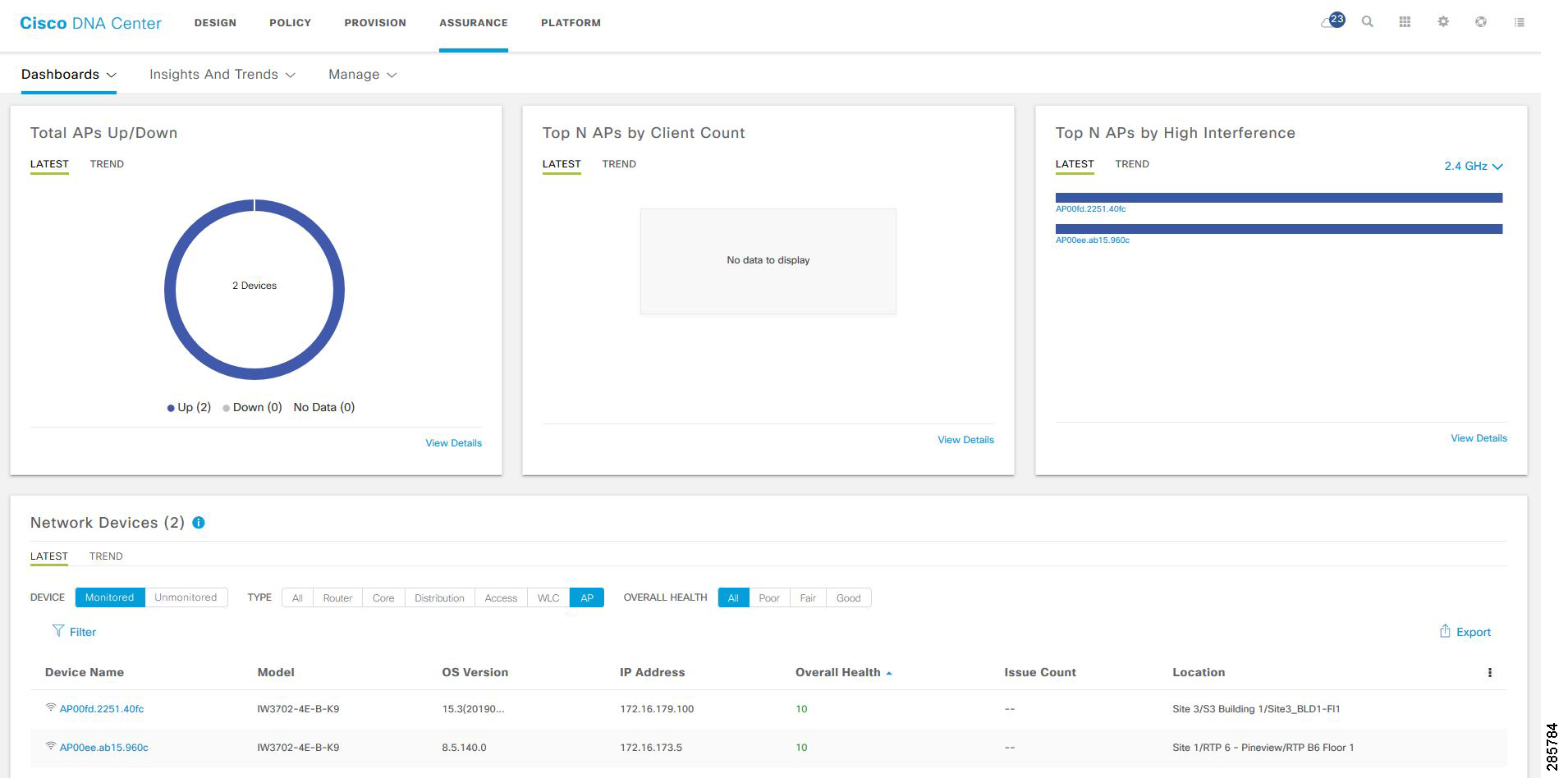
Task: Filter device type by AP
Action: point(587,597)
